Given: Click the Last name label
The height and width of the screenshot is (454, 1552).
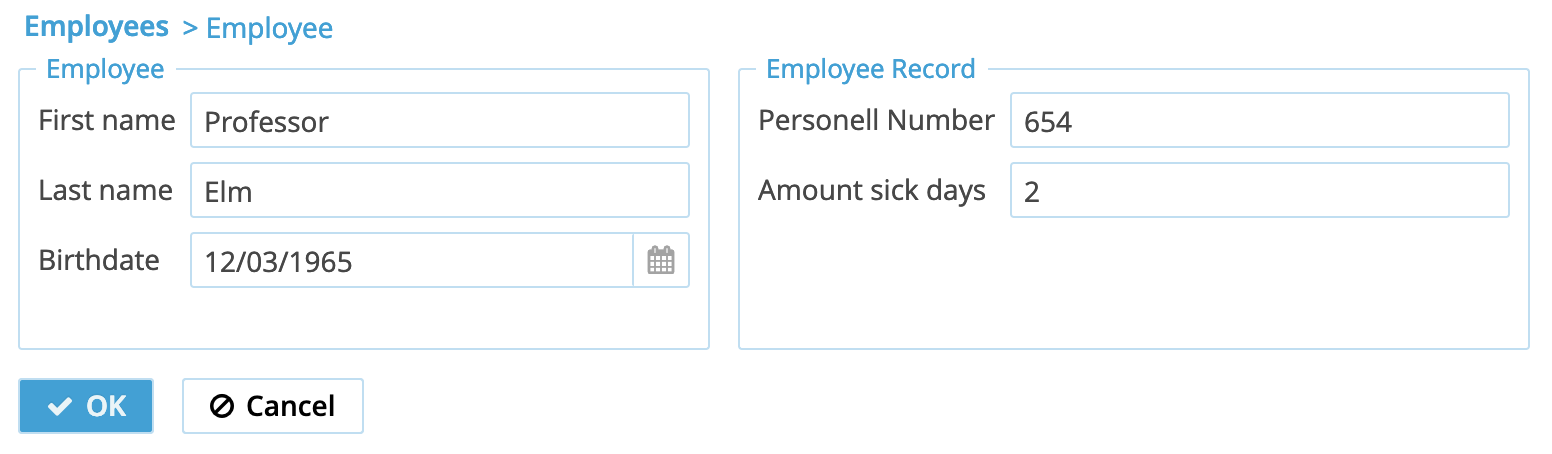Looking at the screenshot, I should pos(105,191).
